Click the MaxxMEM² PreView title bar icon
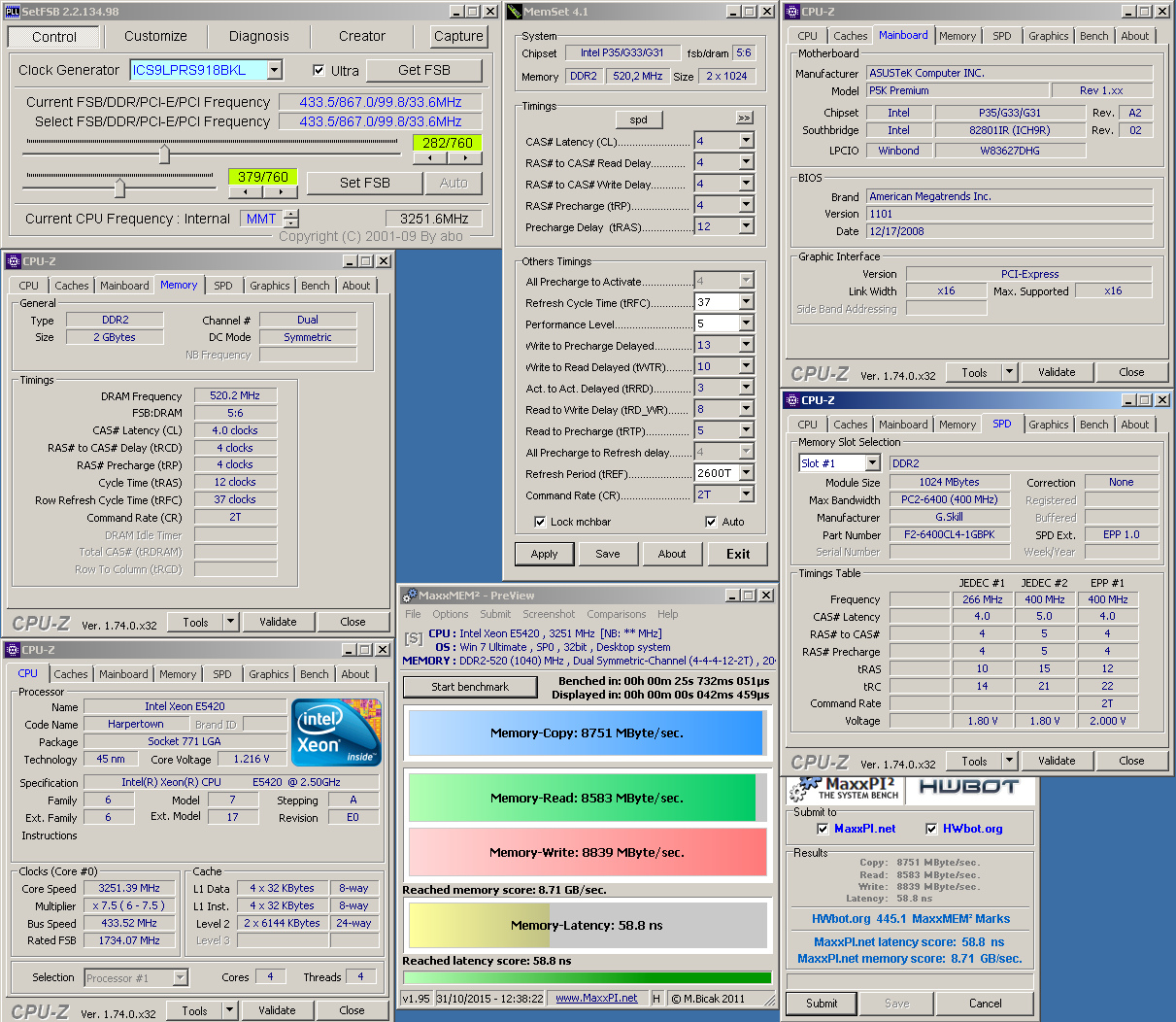The width and height of the screenshot is (1176, 1022). 410,596
